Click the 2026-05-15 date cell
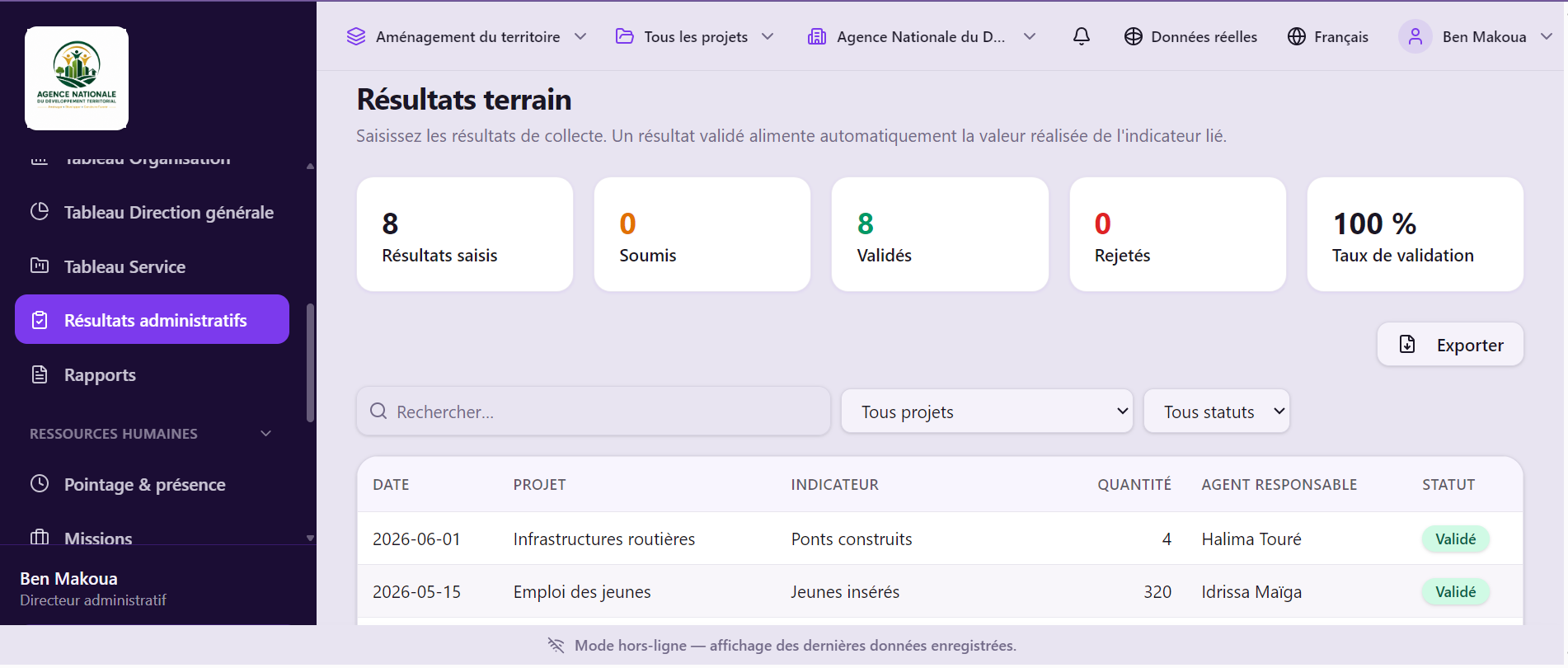This screenshot has height=668, width=1568. tap(416, 591)
